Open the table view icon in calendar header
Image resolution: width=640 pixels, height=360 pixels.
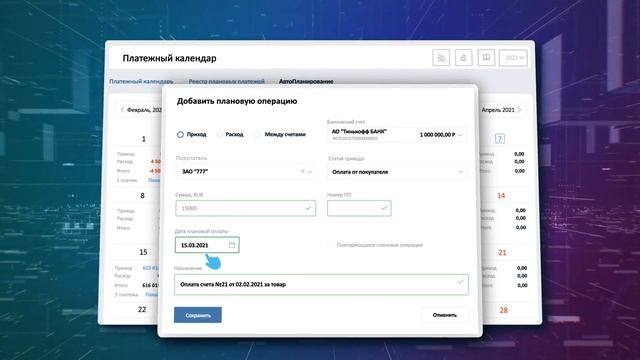tap(441, 58)
